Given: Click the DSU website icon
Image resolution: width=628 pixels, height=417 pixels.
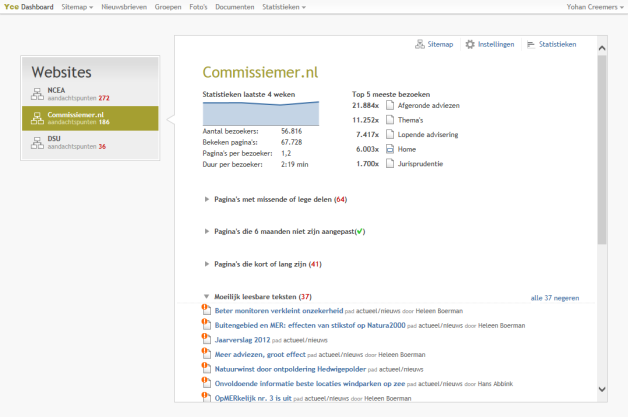Looking at the screenshot, I should click(x=37, y=143).
